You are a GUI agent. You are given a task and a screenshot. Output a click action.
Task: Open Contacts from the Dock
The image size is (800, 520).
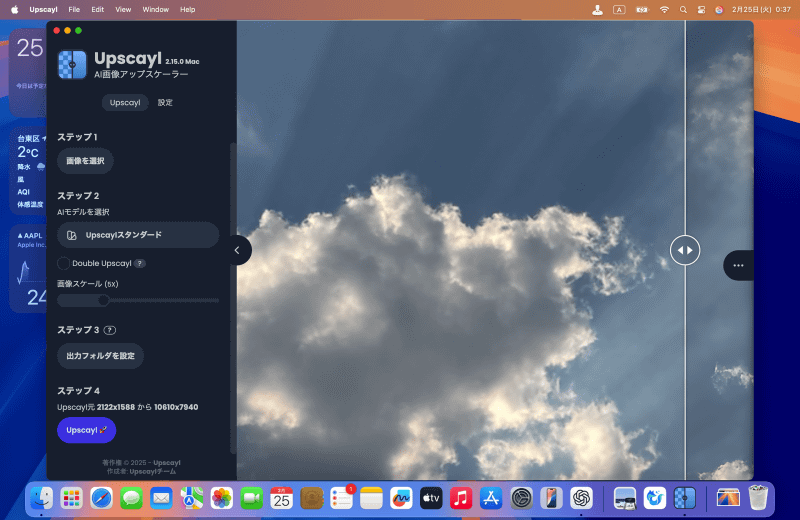tap(311, 498)
